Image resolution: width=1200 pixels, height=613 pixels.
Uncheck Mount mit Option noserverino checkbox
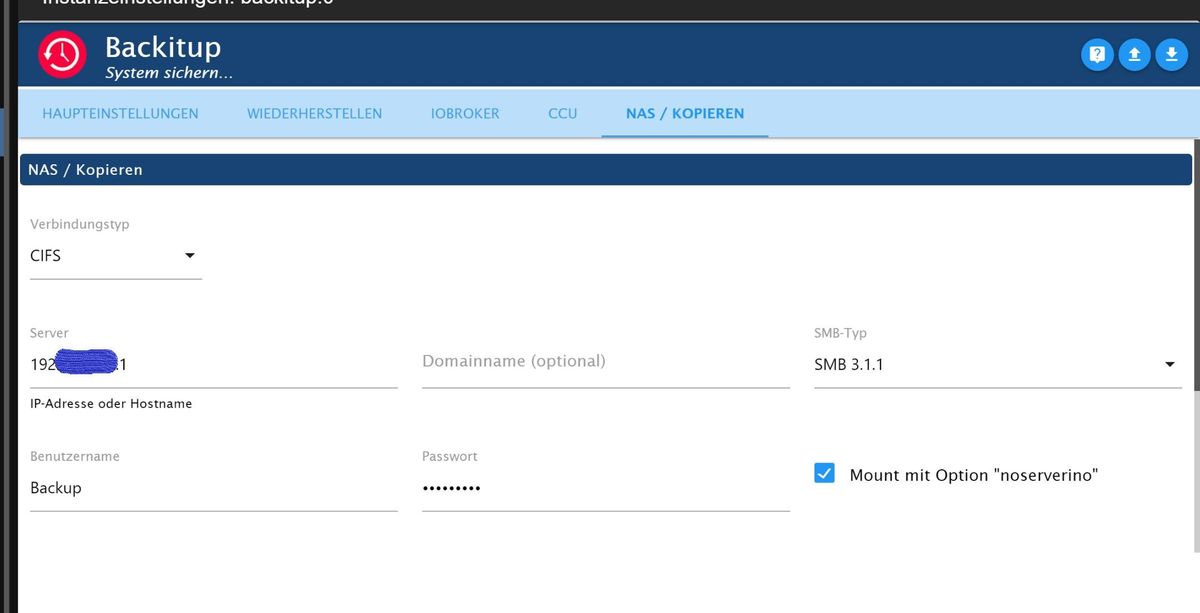(x=824, y=474)
